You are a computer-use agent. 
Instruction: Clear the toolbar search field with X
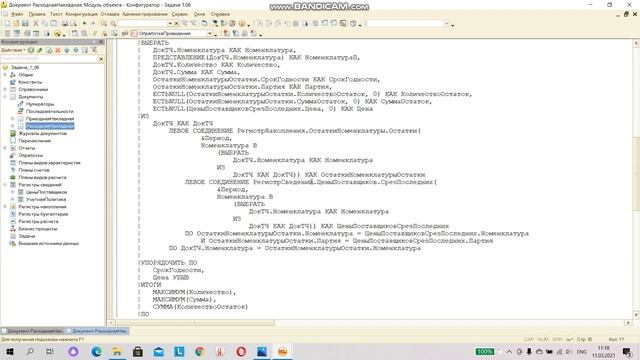coord(176,24)
